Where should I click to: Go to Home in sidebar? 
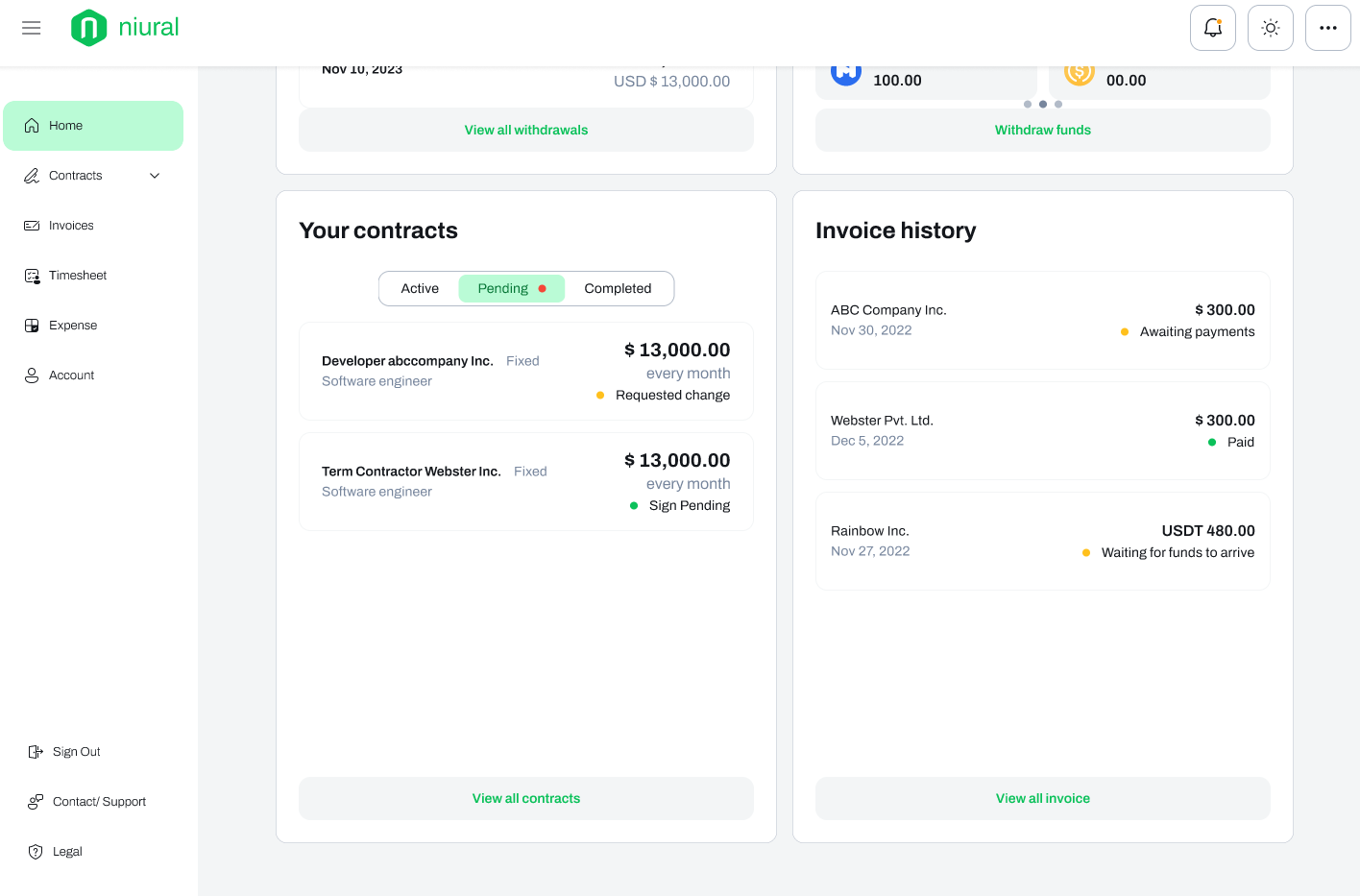pos(93,126)
